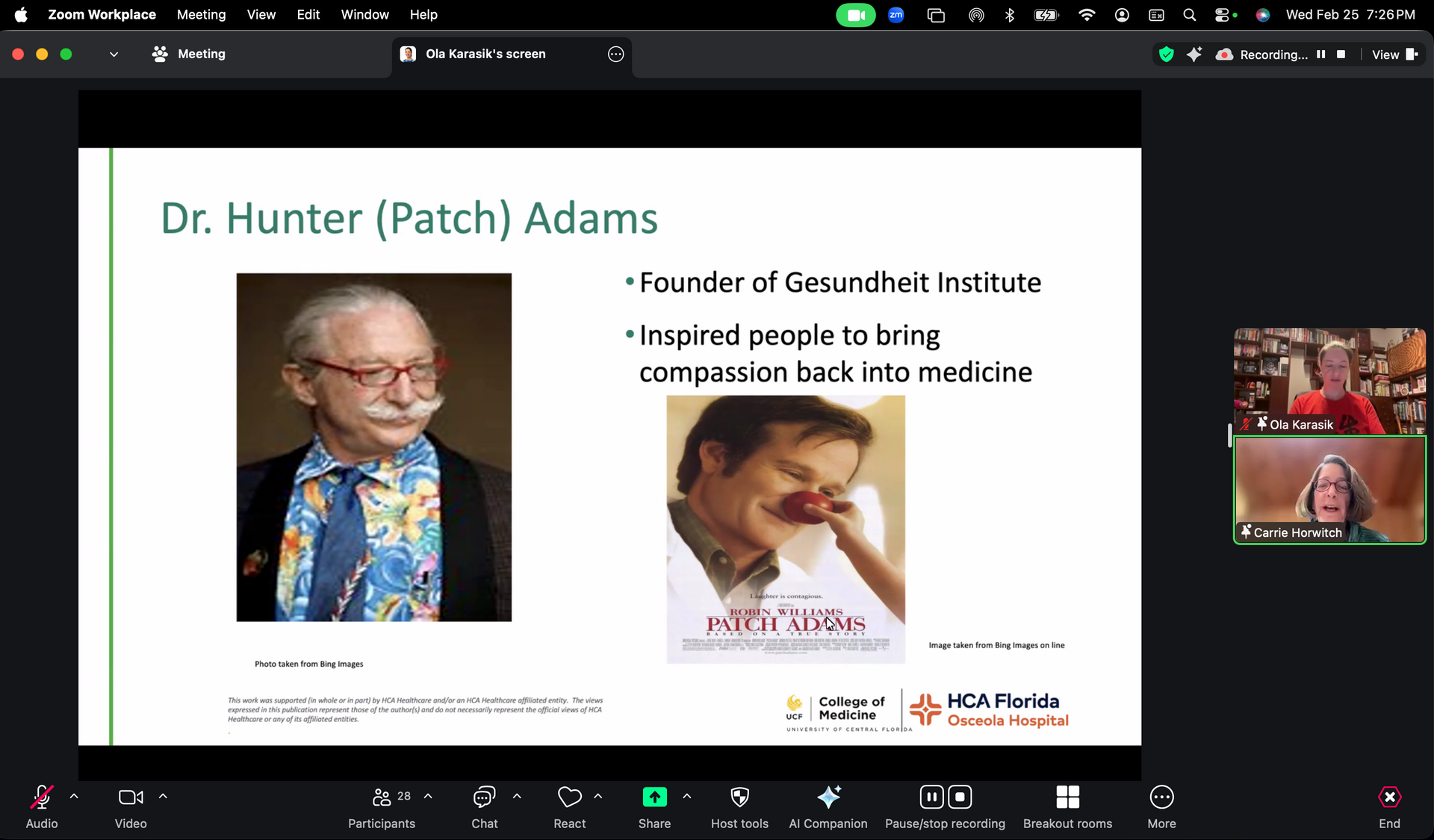Select Carrie Horwitch's video thumbnail
Image resolution: width=1434 pixels, height=840 pixels.
(1329, 490)
